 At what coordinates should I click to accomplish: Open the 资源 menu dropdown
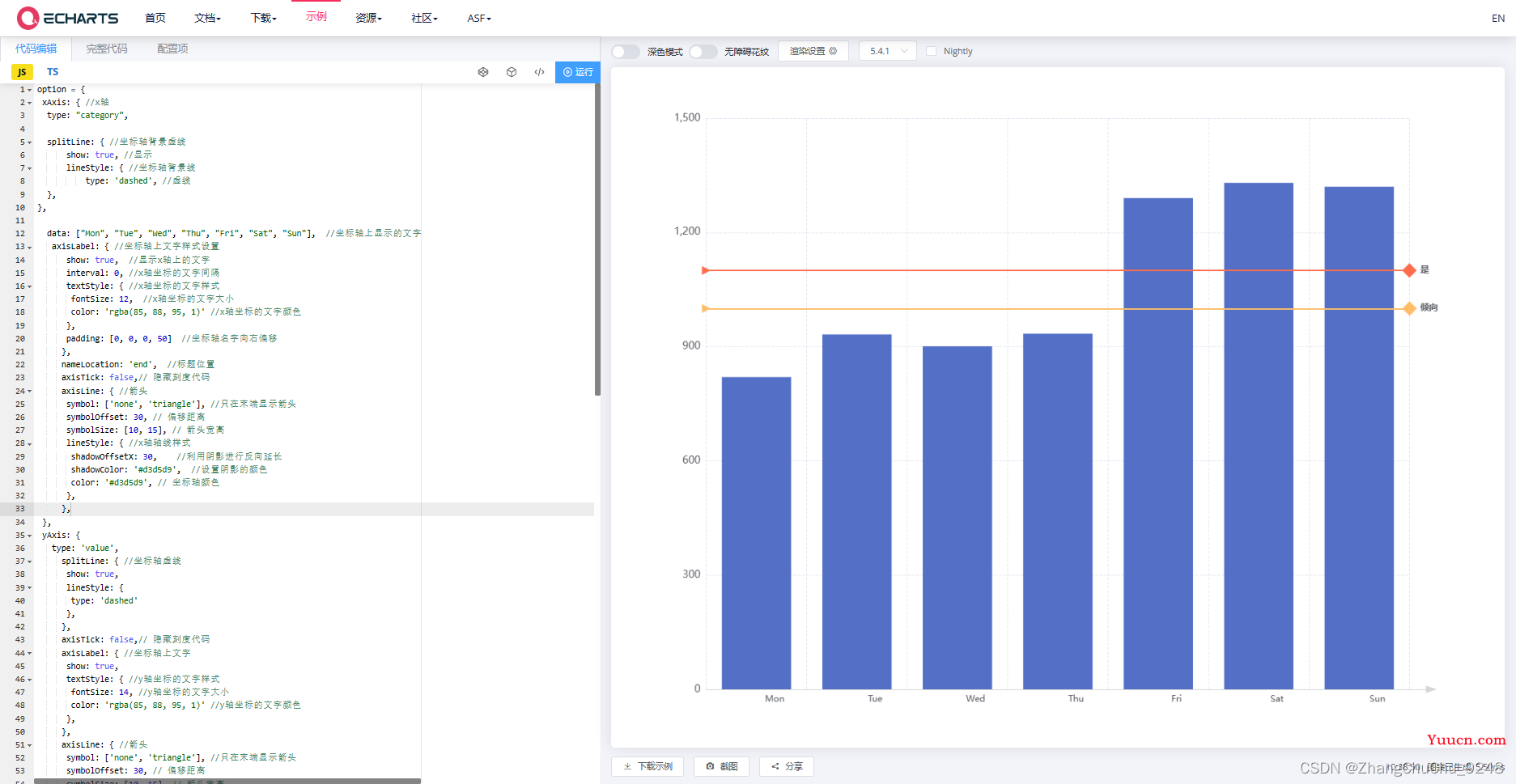[x=368, y=18]
